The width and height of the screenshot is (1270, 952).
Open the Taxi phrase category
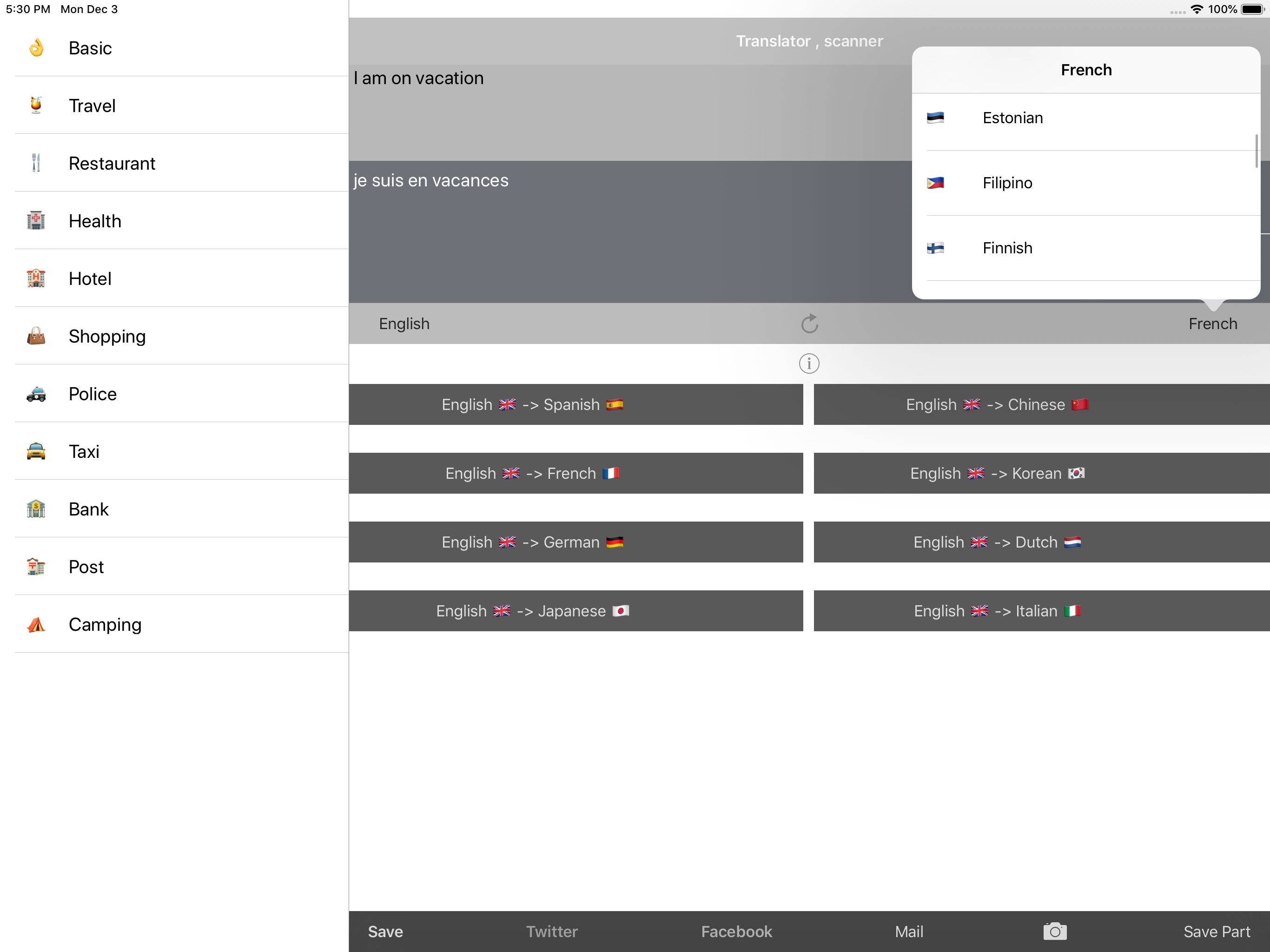click(174, 451)
